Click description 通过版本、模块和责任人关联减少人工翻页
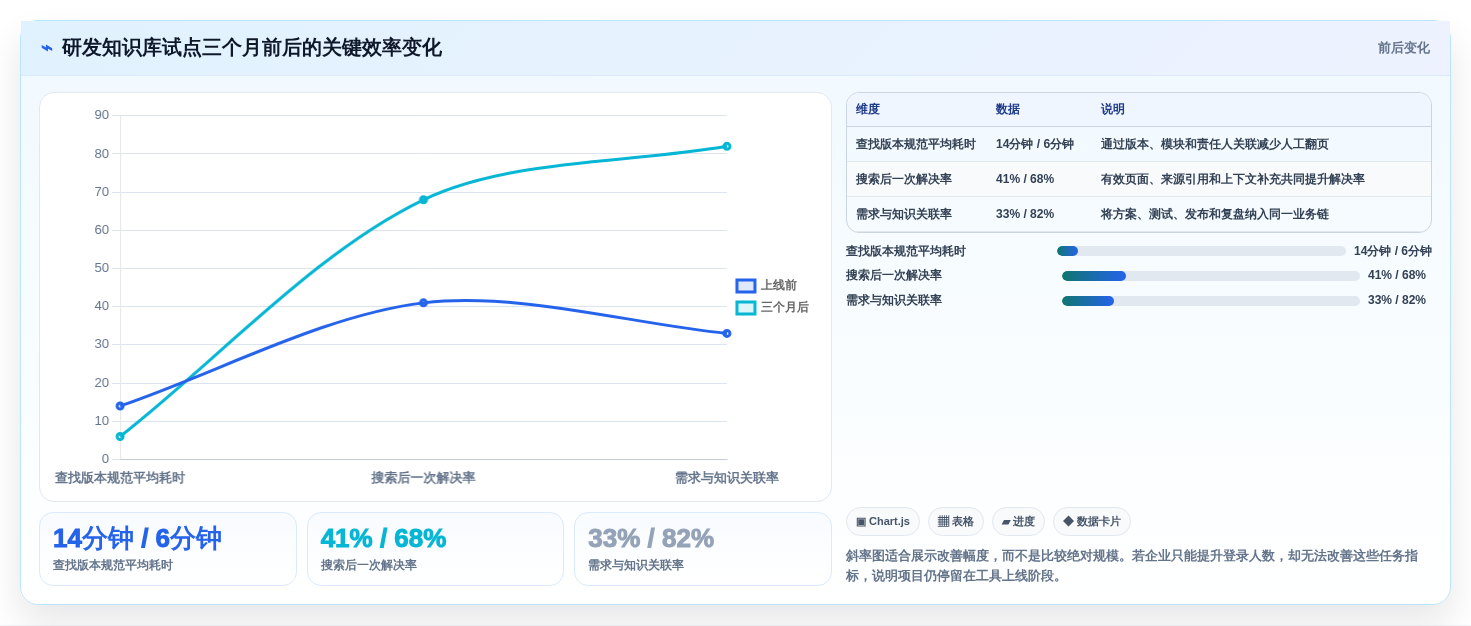 pos(1215,144)
